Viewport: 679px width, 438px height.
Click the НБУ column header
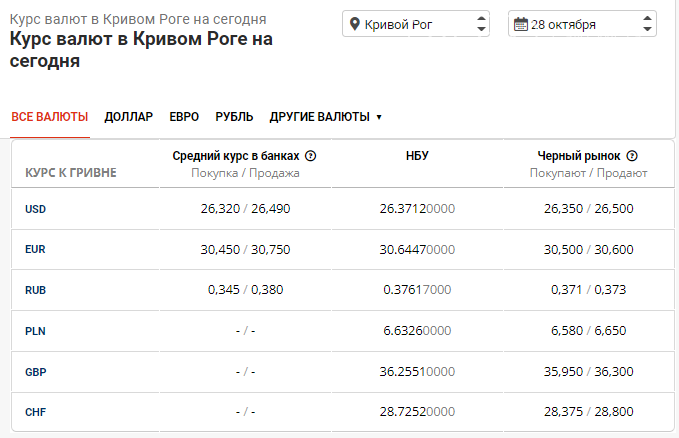tap(417, 156)
